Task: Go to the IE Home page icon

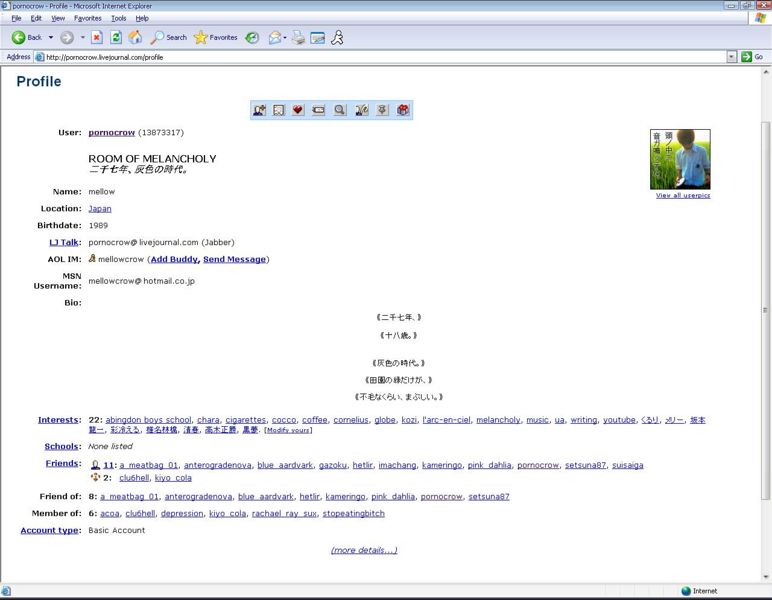Action: [135, 37]
